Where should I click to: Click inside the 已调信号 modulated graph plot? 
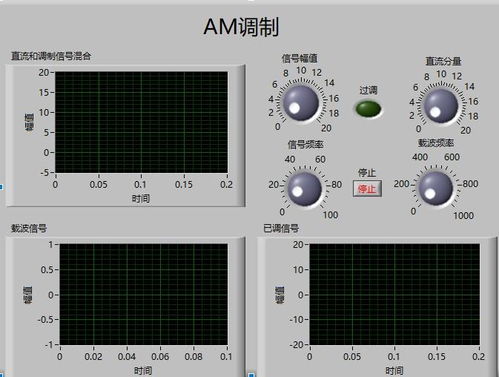coord(394,294)
